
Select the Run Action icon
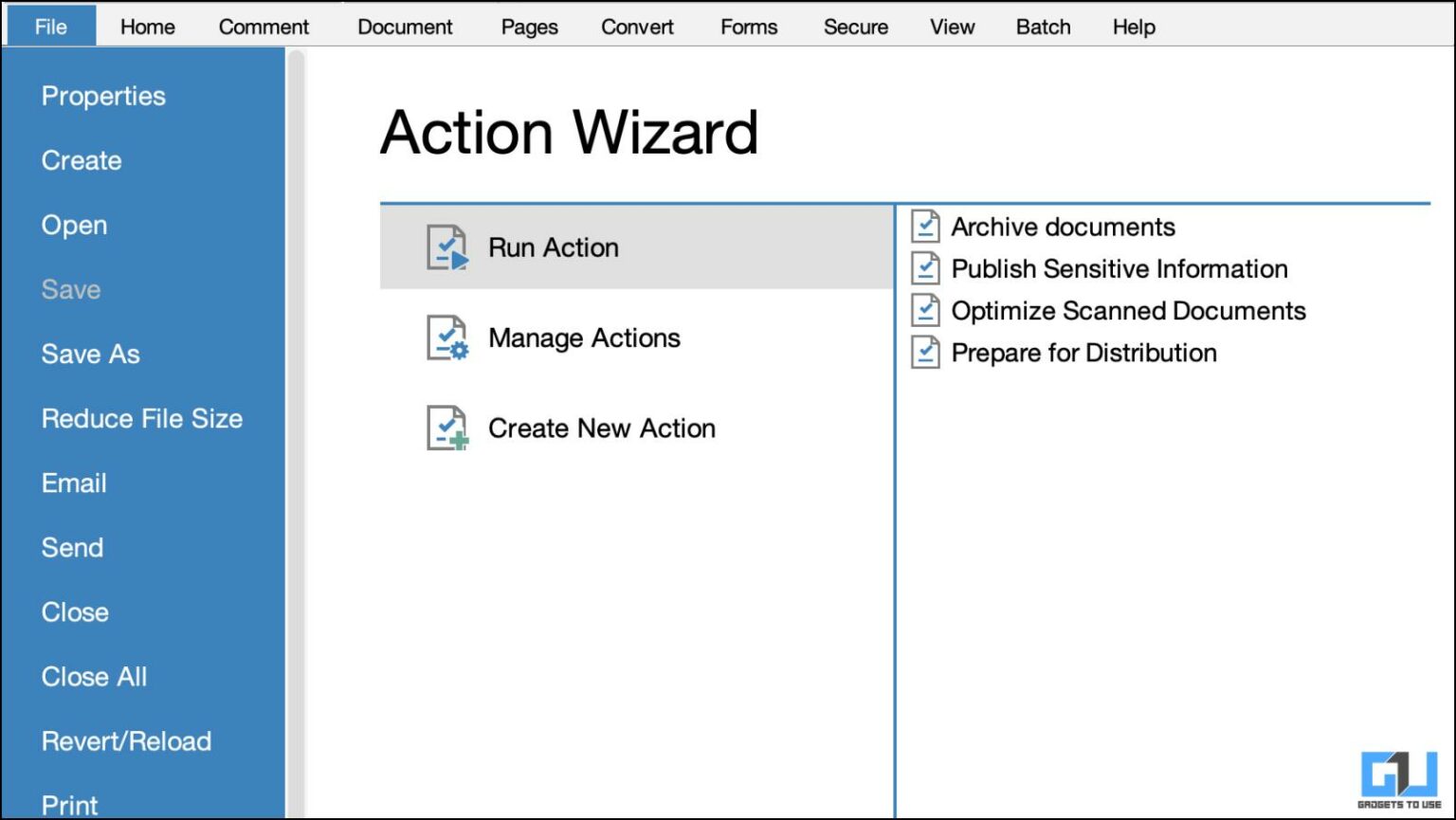pos(446,246)
